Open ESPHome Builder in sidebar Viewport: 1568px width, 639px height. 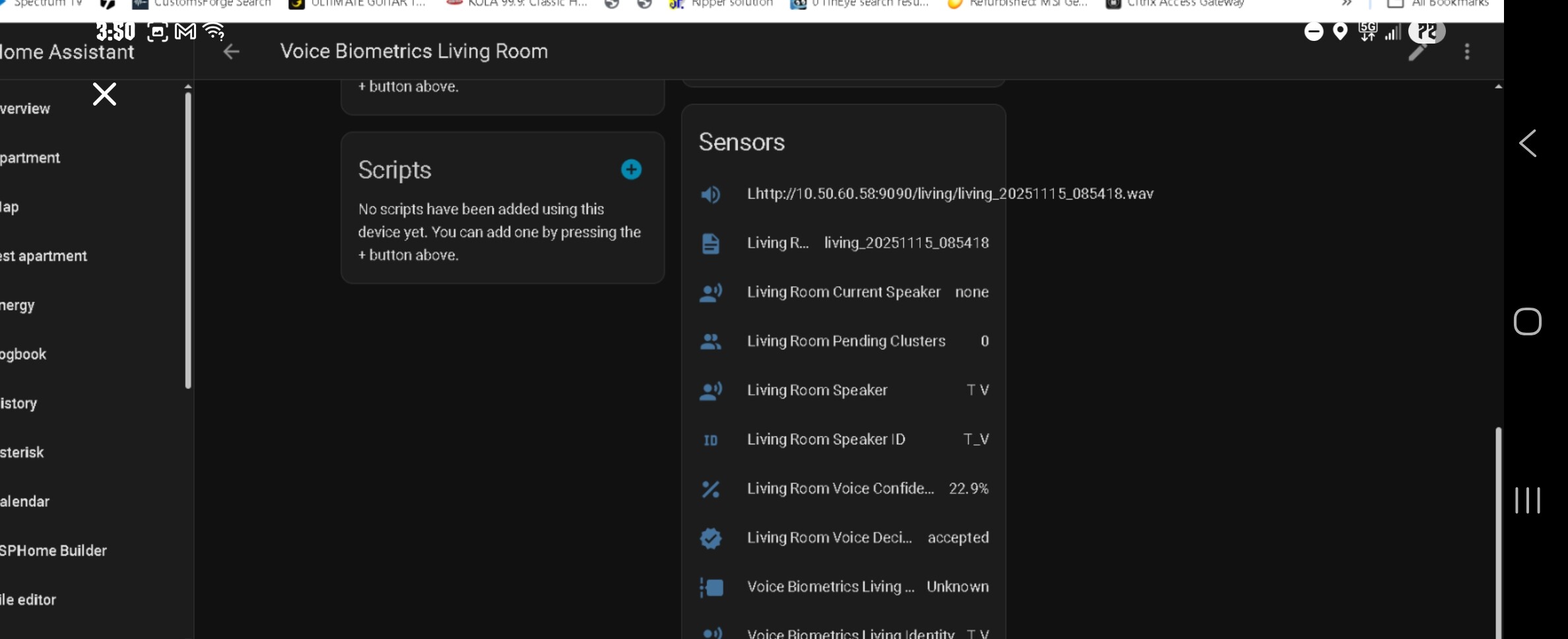[53, 551]
